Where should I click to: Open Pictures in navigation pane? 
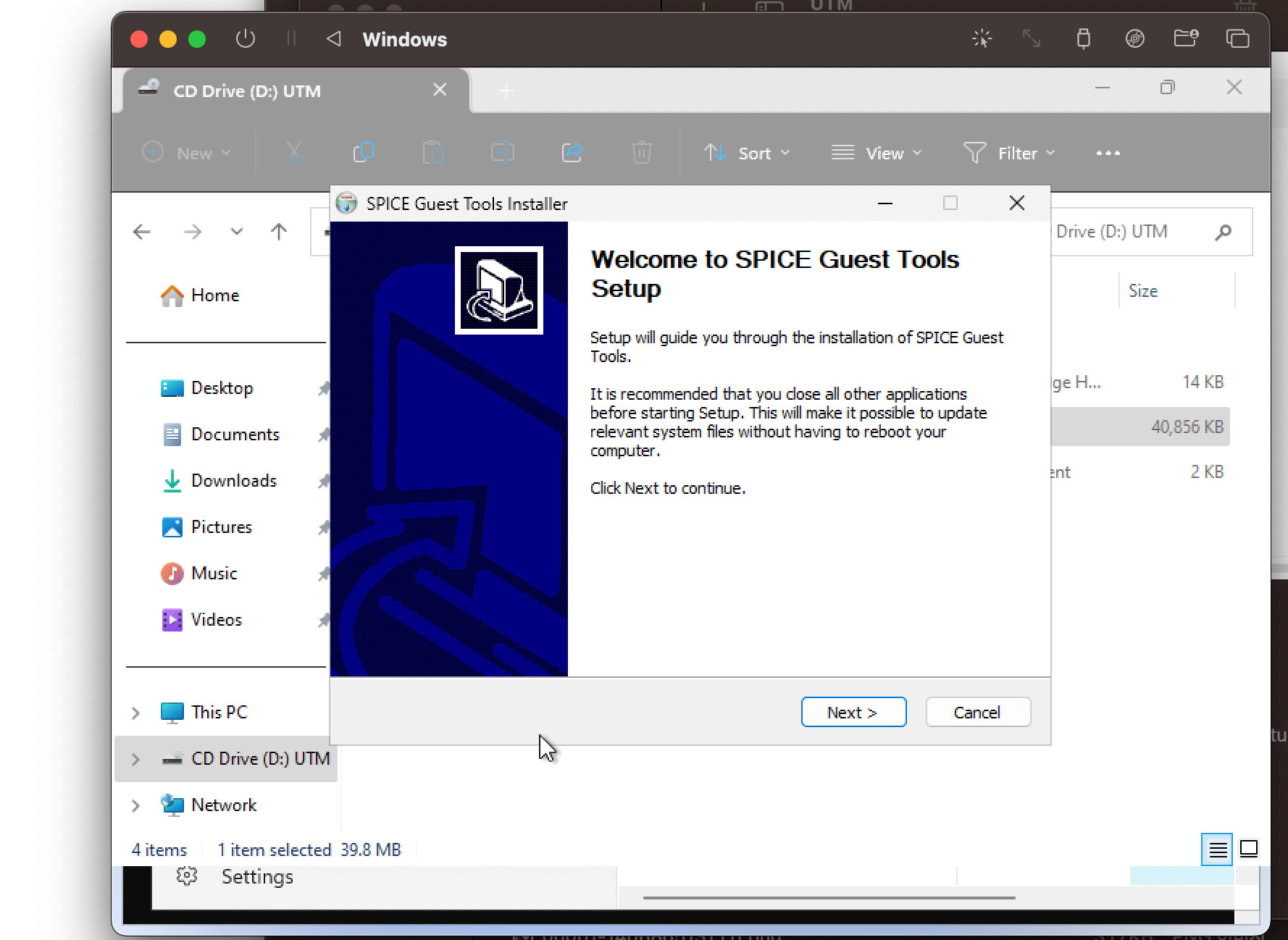[206, 527]
